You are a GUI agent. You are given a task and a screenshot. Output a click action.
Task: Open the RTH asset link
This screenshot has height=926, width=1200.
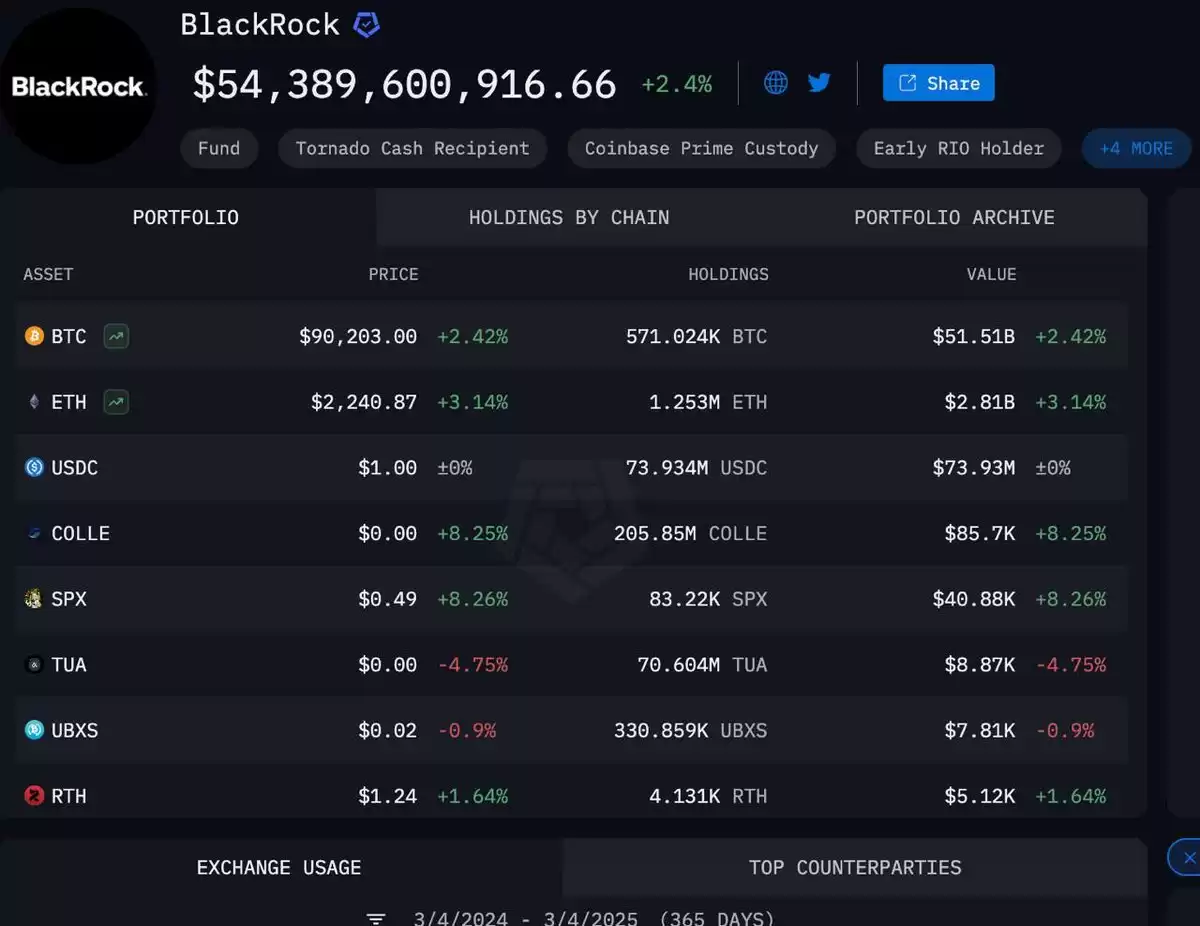point(69,796)
